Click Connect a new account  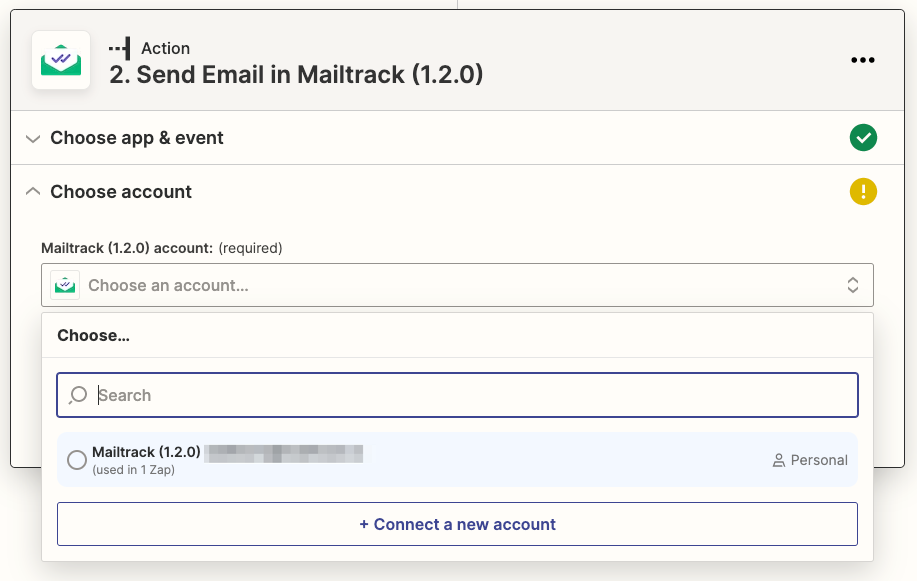(x=457, y=524)
